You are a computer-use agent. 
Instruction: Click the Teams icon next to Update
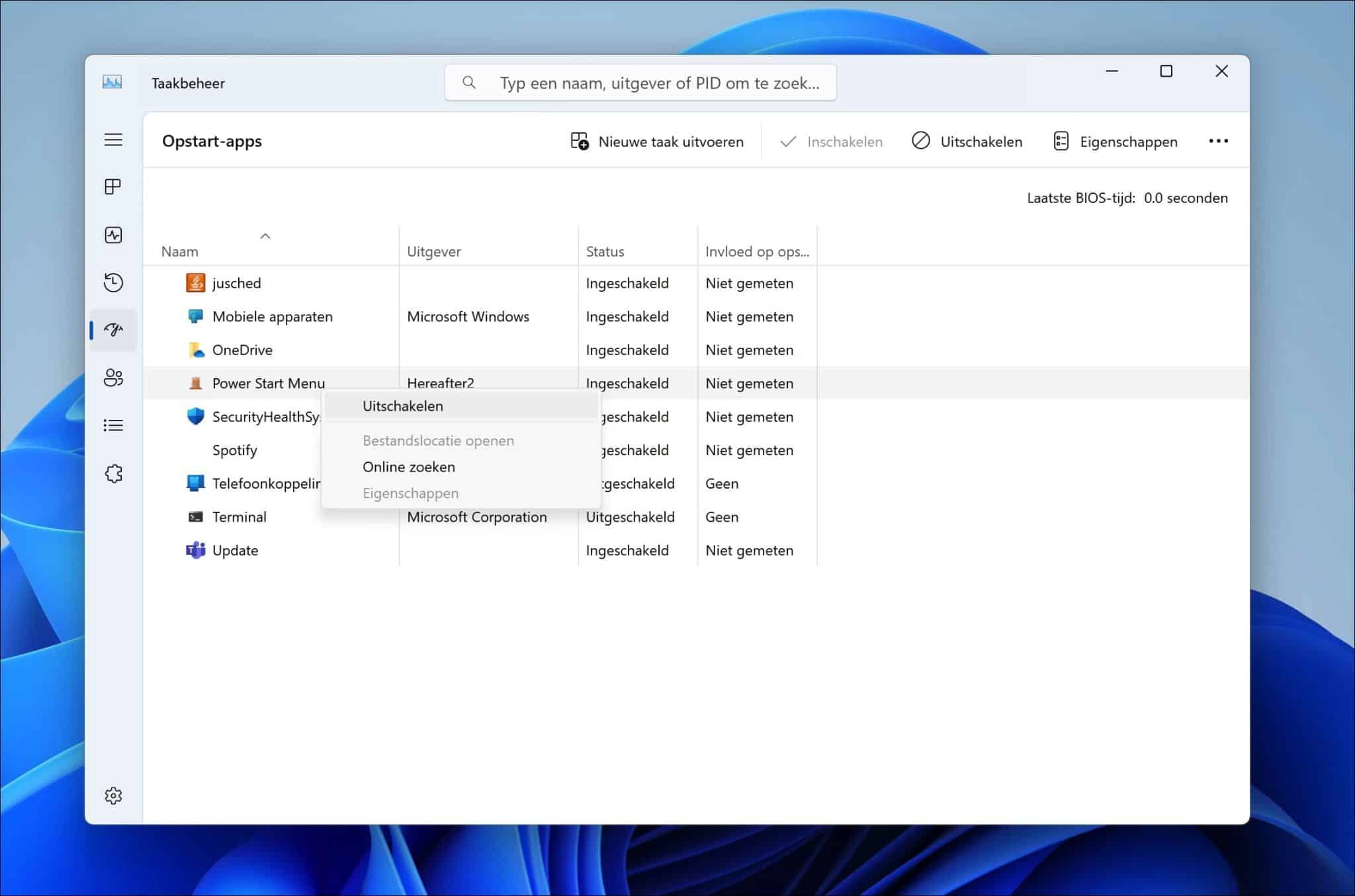[x=195, y=550]
